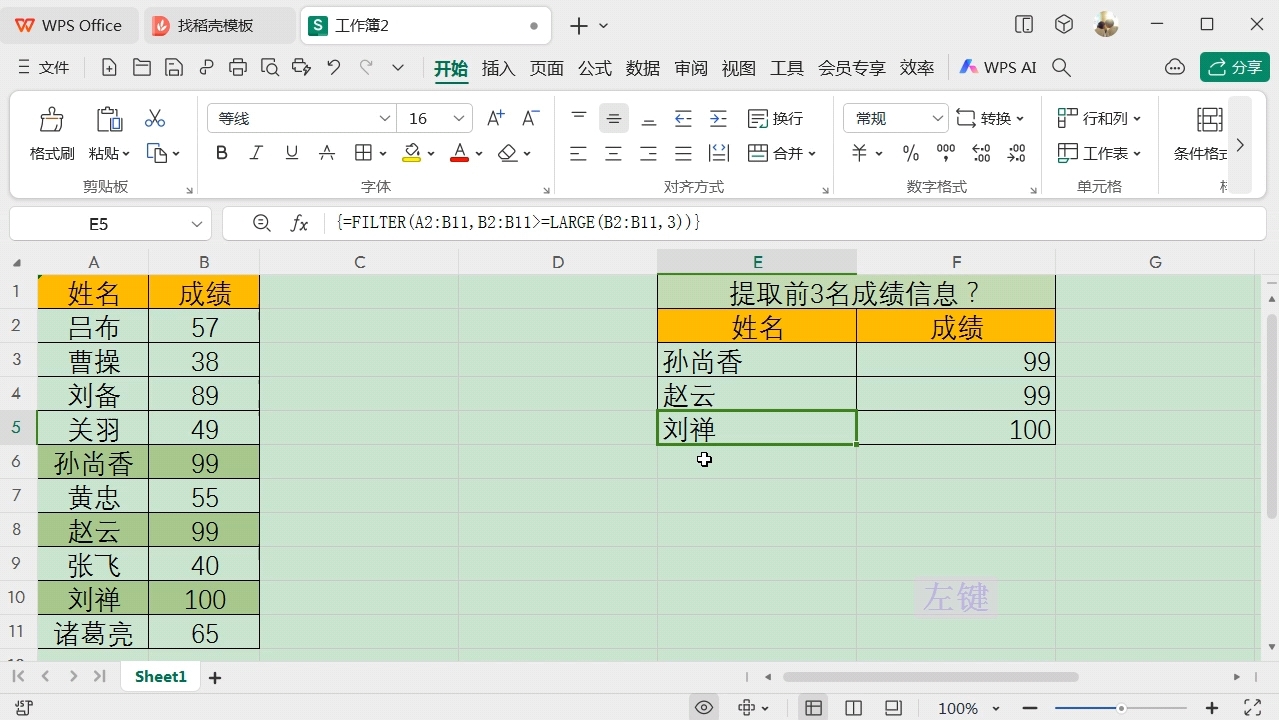Open the font name dropdown showing 等线
The height and width of the screenshot is (720, 1279).
point(300,117)
